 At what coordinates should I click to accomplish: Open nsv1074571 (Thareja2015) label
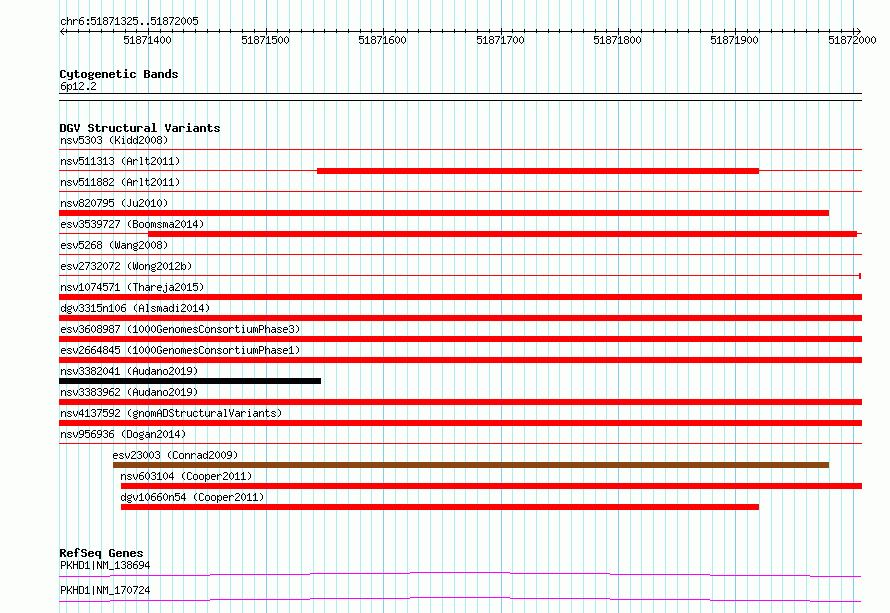[x=132, y=287]
